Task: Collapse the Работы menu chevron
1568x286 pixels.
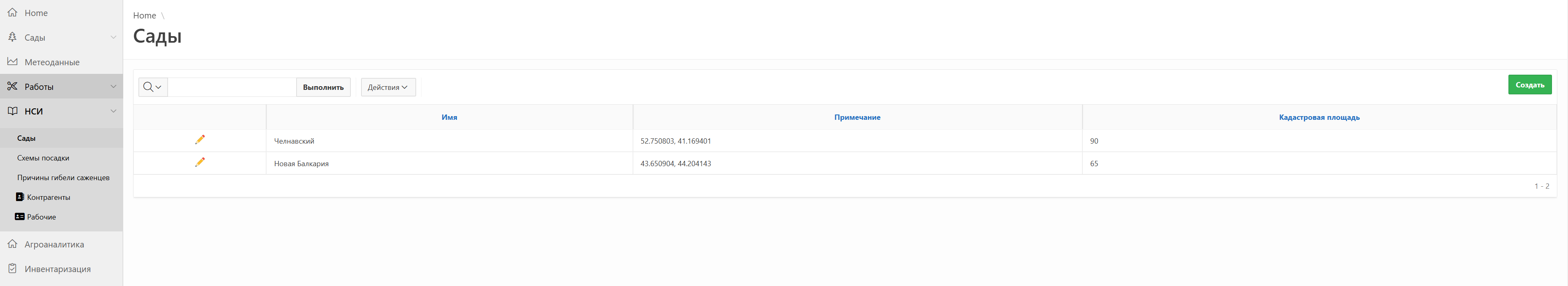Action: pos(113,87)
